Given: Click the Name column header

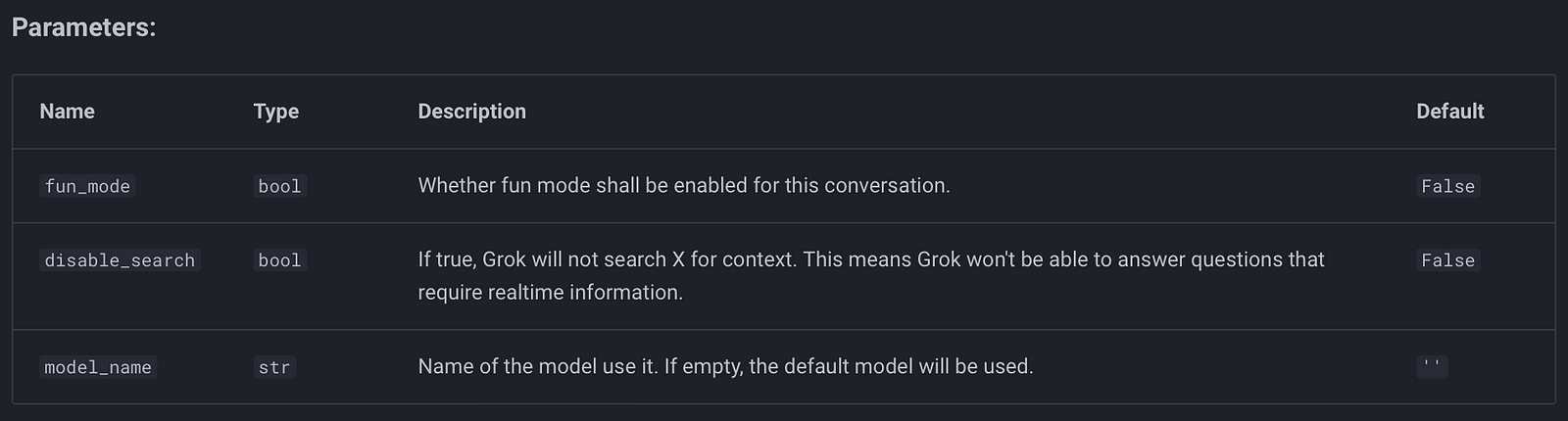Looking at the screenshot, I should click(67, 112).
